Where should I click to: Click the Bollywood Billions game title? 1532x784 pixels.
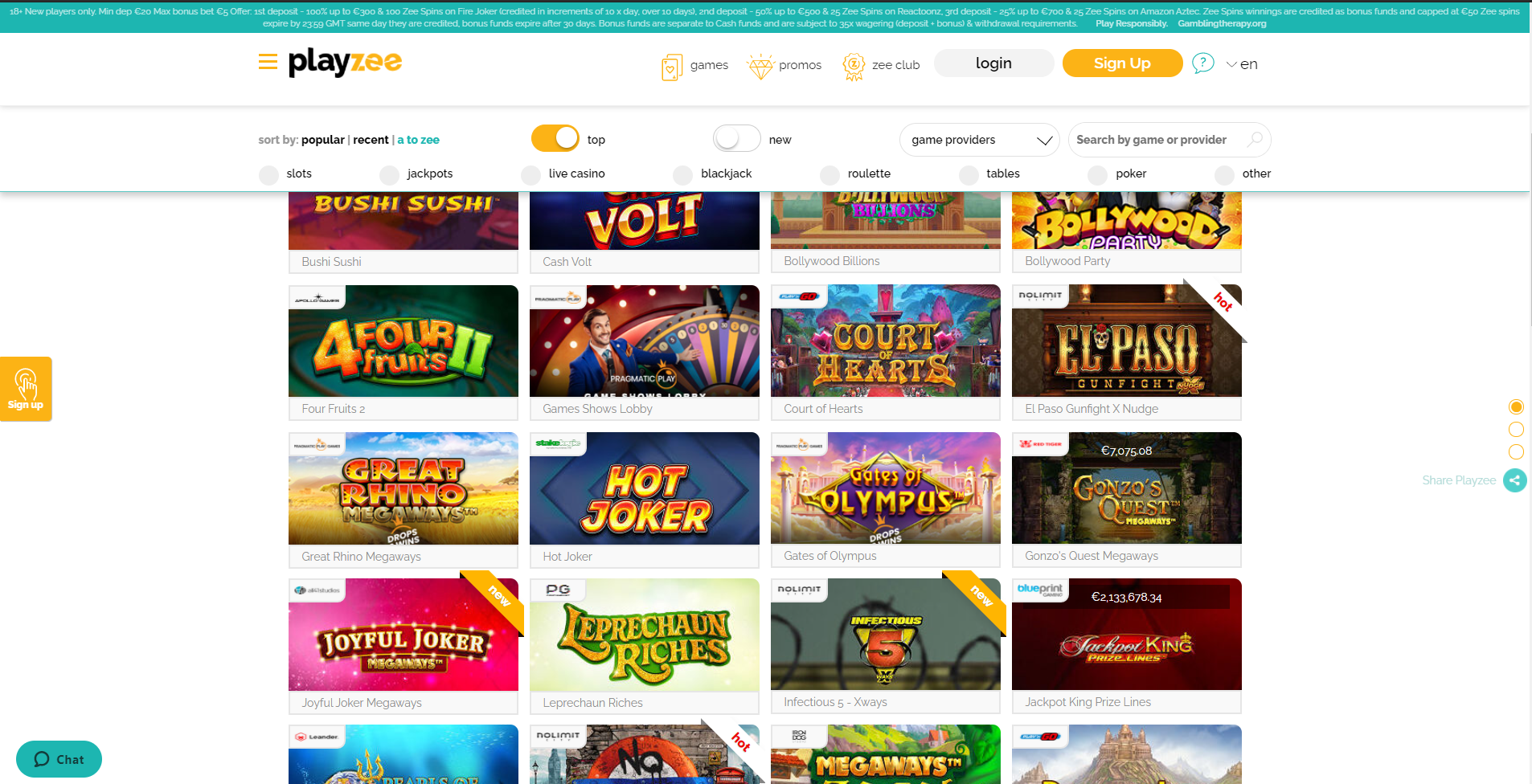point(832,261)
